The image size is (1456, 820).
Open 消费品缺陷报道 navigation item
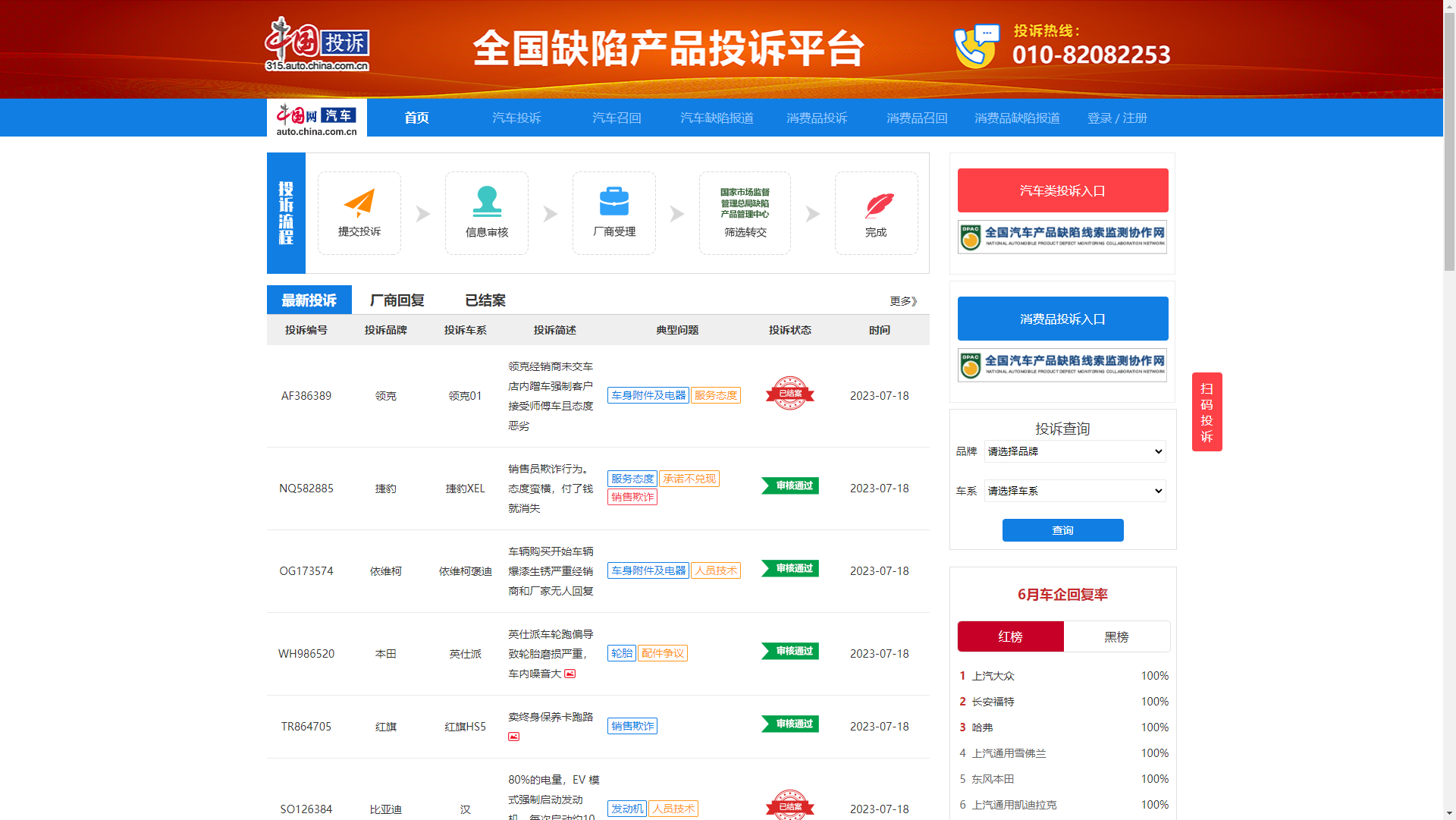[1017, 118]
